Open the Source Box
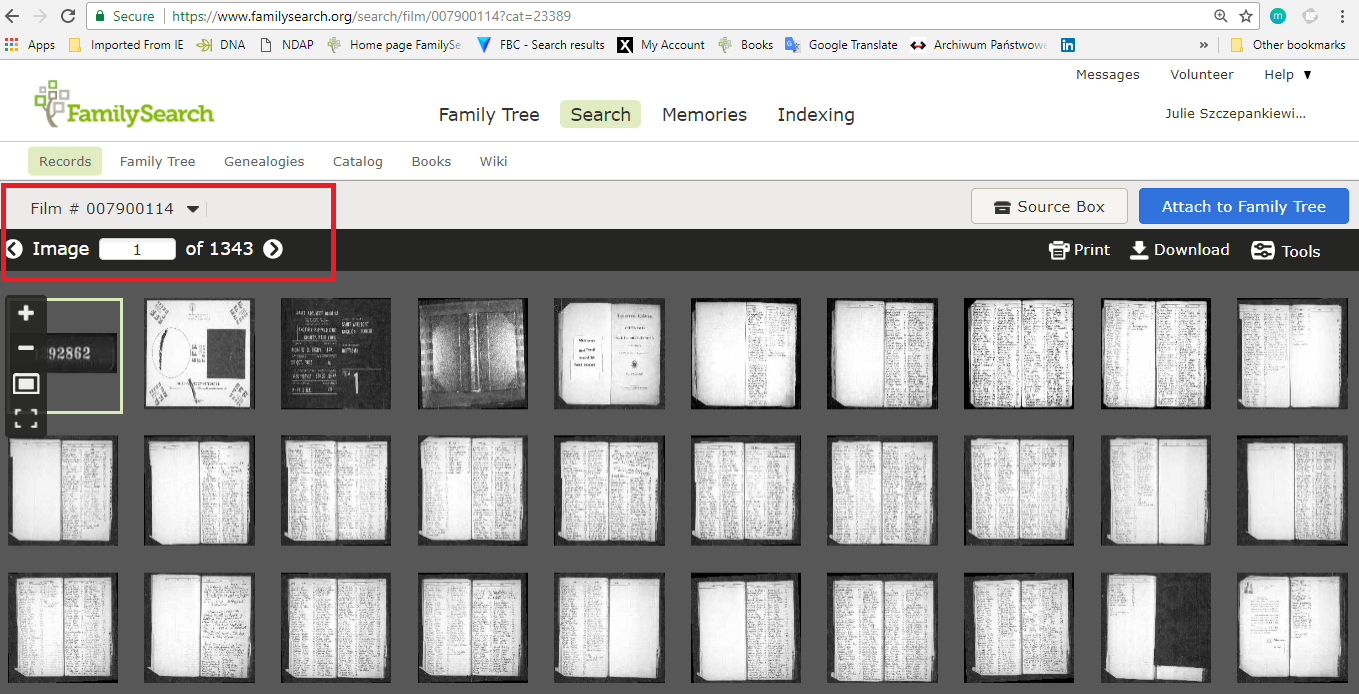The height and width of the screenshot is (694, 1359). tap(1049, 207)
